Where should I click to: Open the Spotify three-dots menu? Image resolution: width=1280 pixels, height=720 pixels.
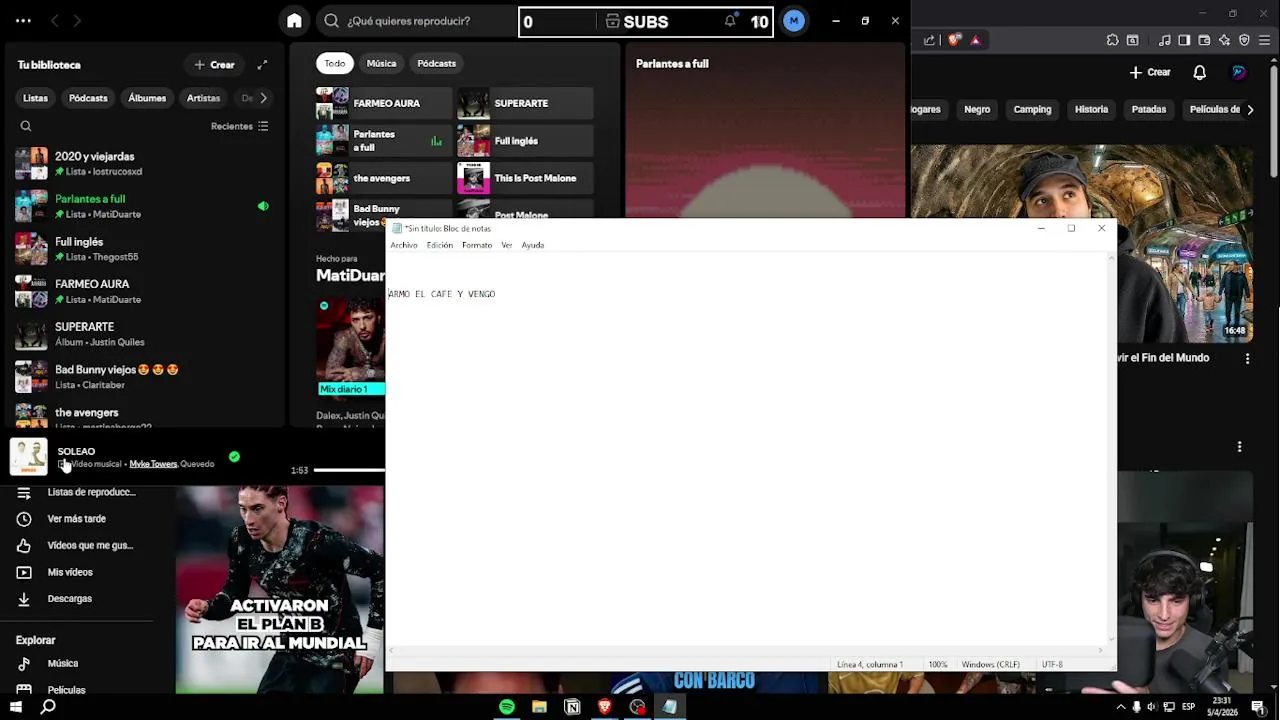tap(23, 21)
